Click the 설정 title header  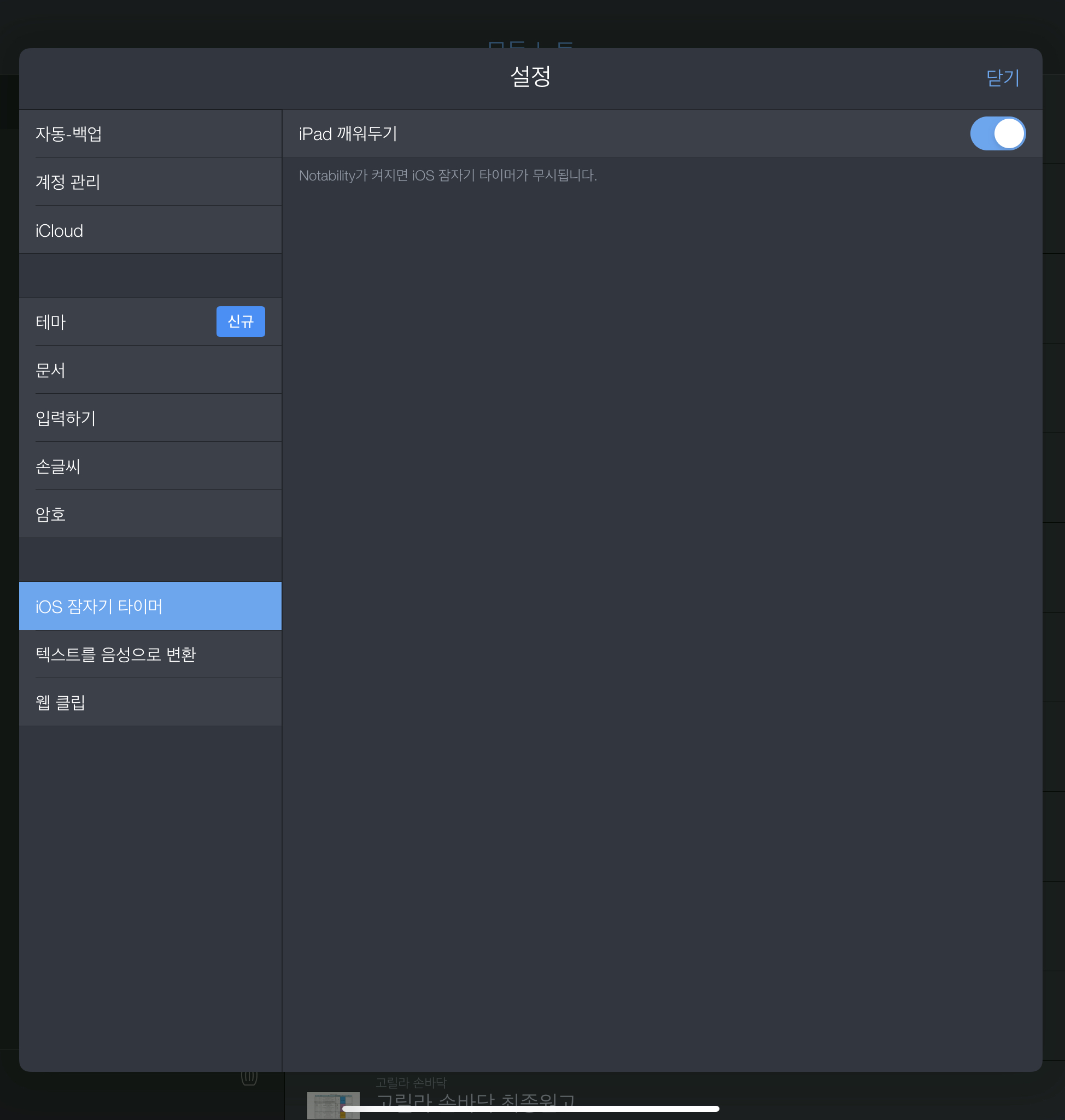(530, 77)
